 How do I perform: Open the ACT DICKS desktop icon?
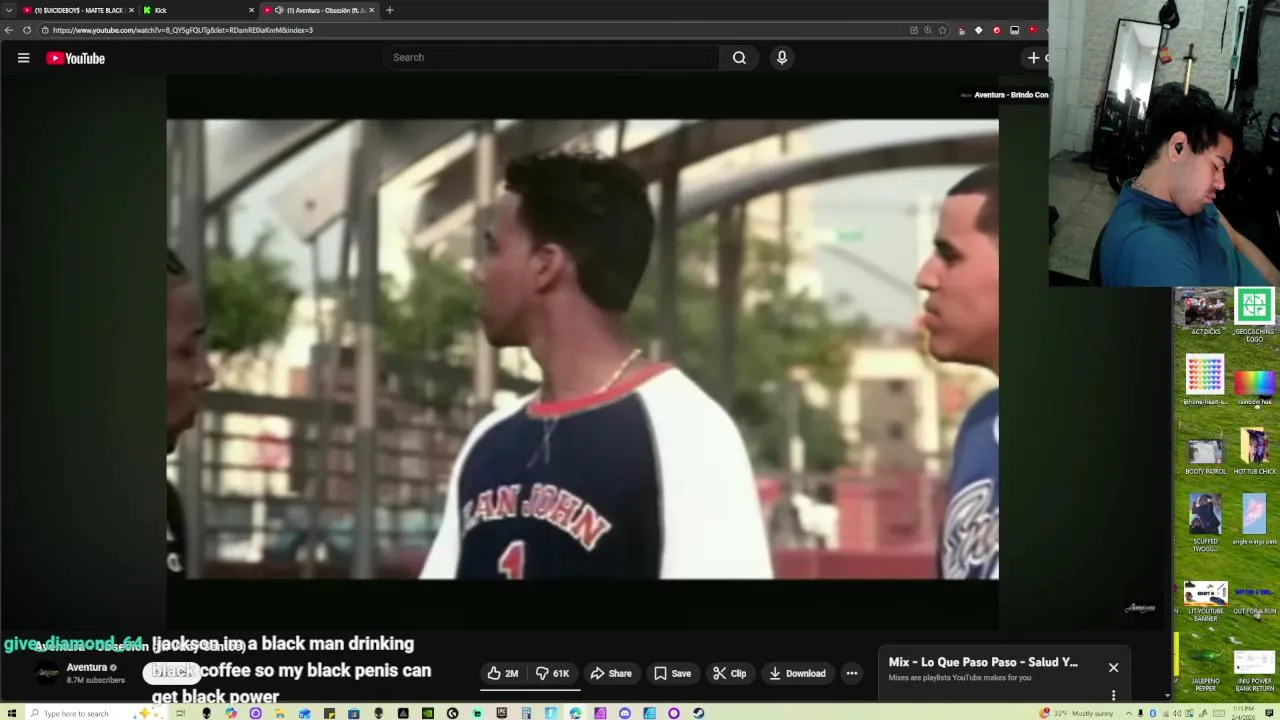[1205, 313]
